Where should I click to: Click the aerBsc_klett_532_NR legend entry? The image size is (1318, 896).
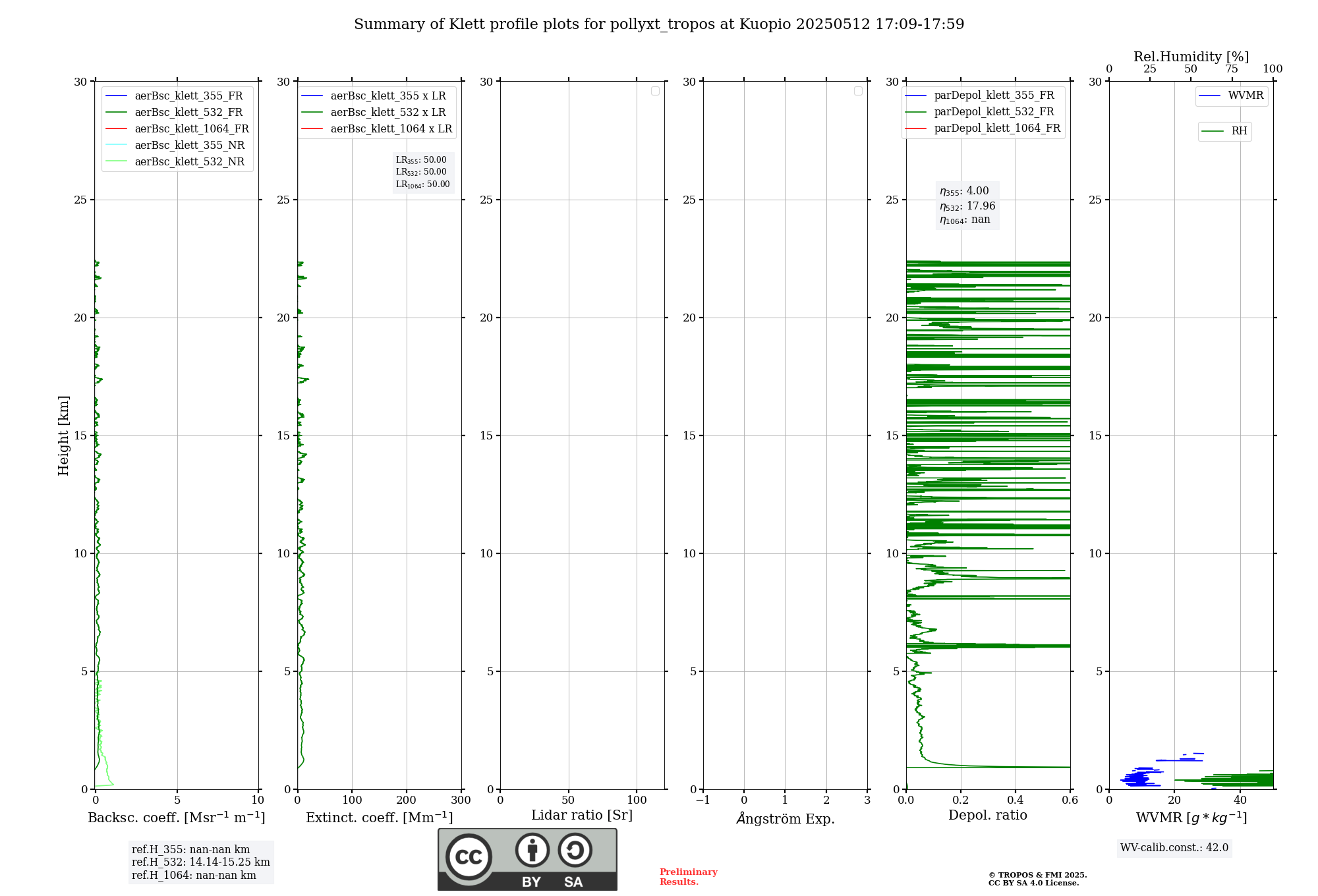[177, 162]
